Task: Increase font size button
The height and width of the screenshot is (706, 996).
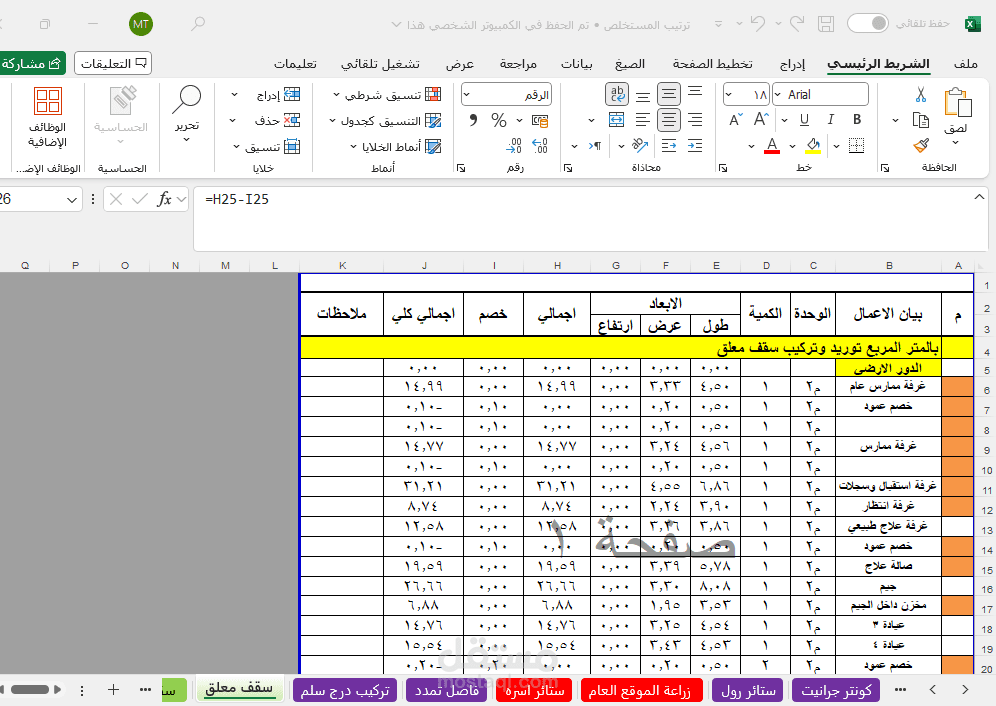Action: pyautogui.click(x=761, y=119)
